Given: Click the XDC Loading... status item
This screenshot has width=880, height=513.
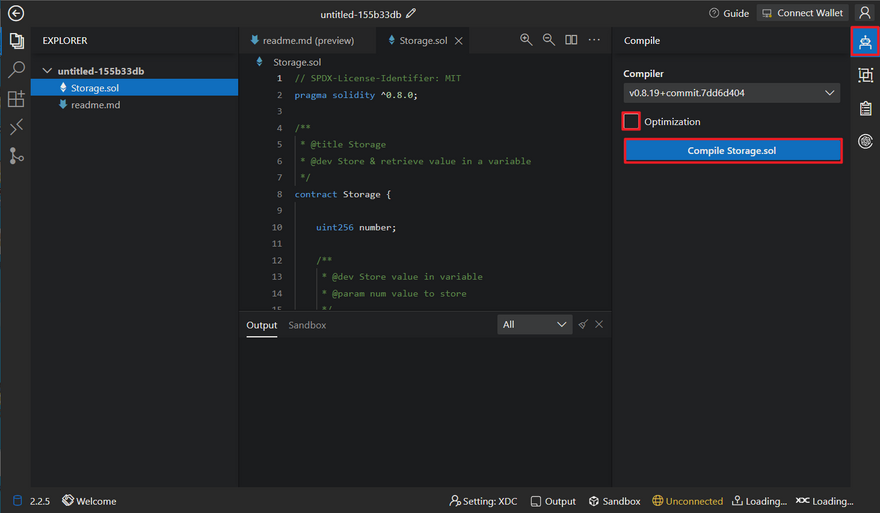Looking at the screenshot, I should click(x=824, y=501).
